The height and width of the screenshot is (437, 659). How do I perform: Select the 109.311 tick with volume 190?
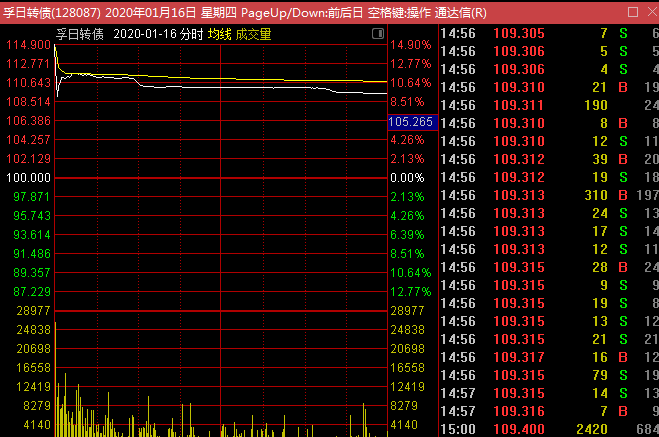click(549, 105)
